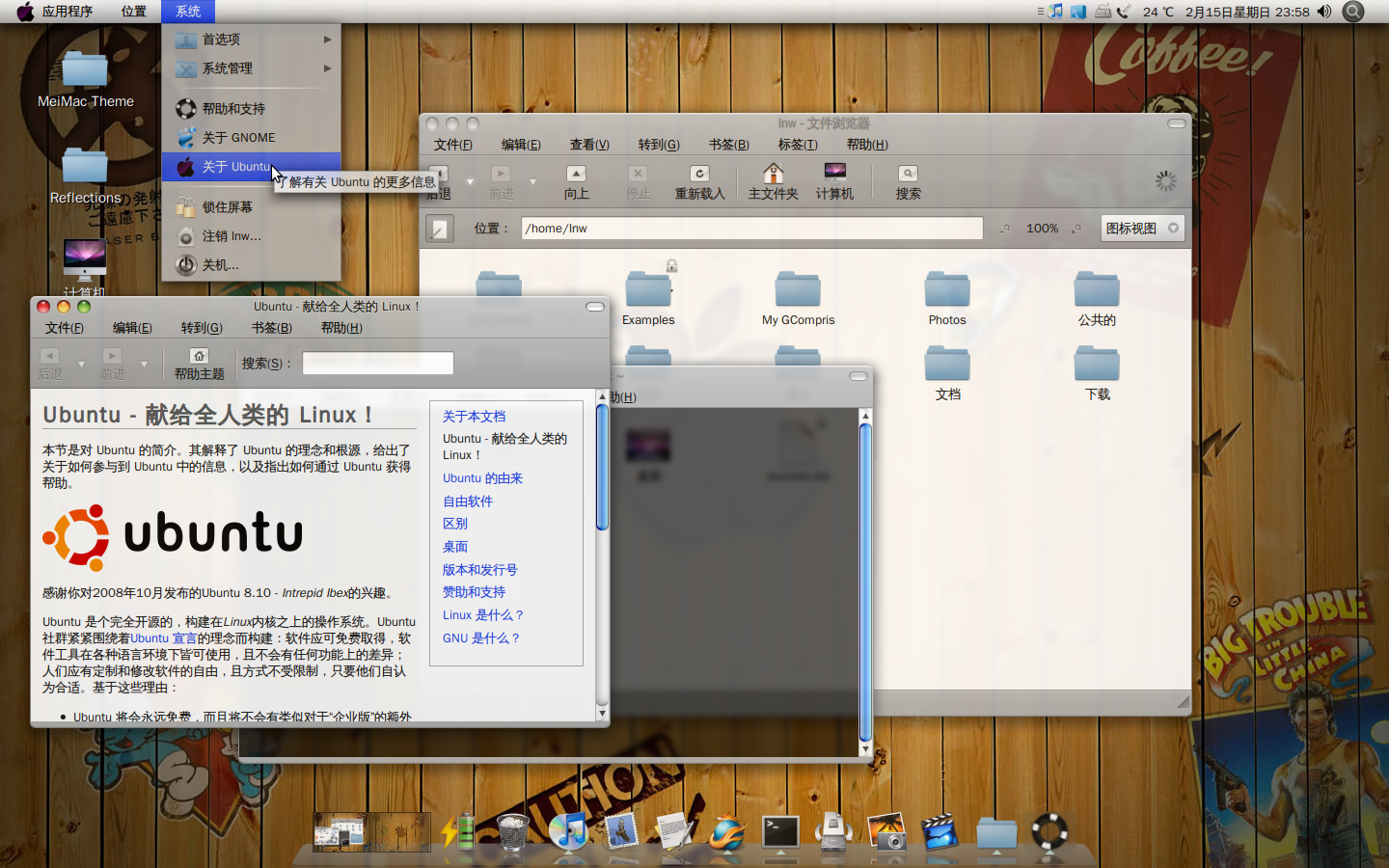Open the Examples folder
Viewport: 1389px width, 868px height.
click(648, 298)
